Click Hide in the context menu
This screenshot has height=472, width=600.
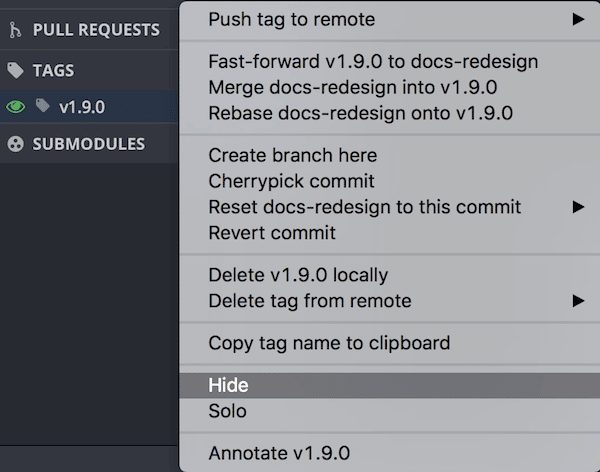pos(228,385)
